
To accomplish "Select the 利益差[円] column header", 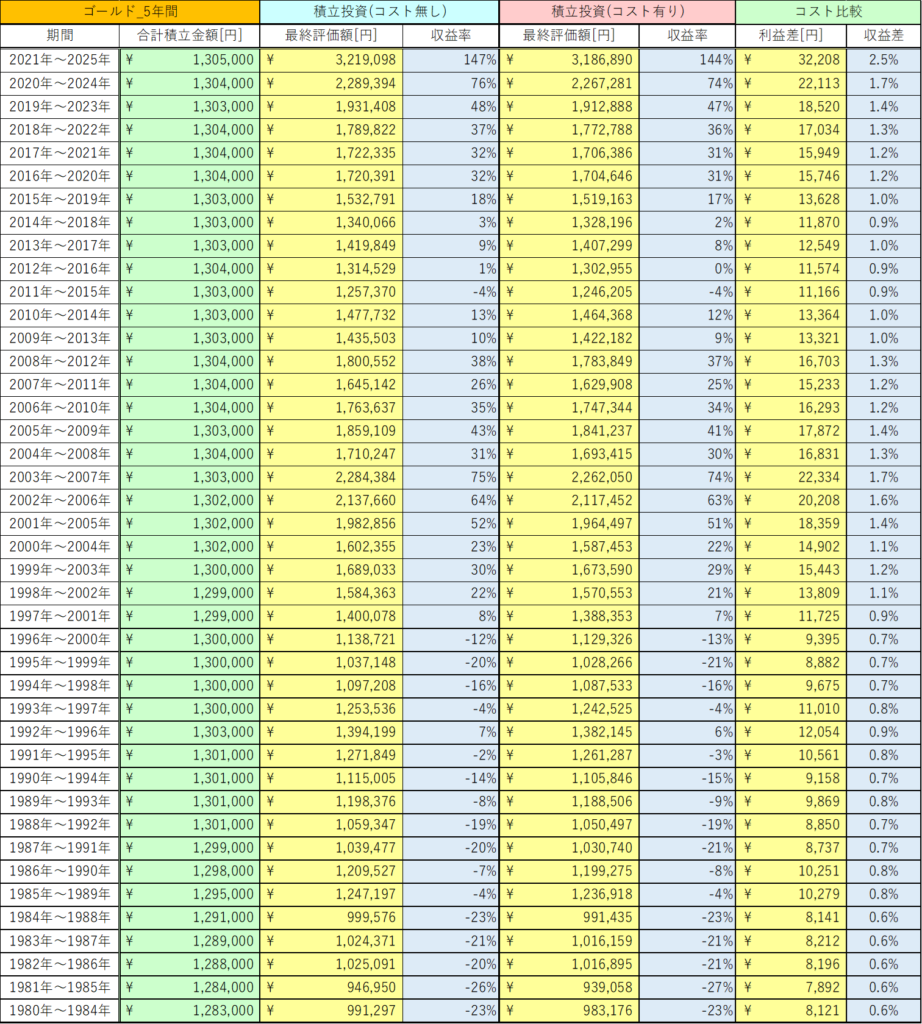I will point(790,36).
